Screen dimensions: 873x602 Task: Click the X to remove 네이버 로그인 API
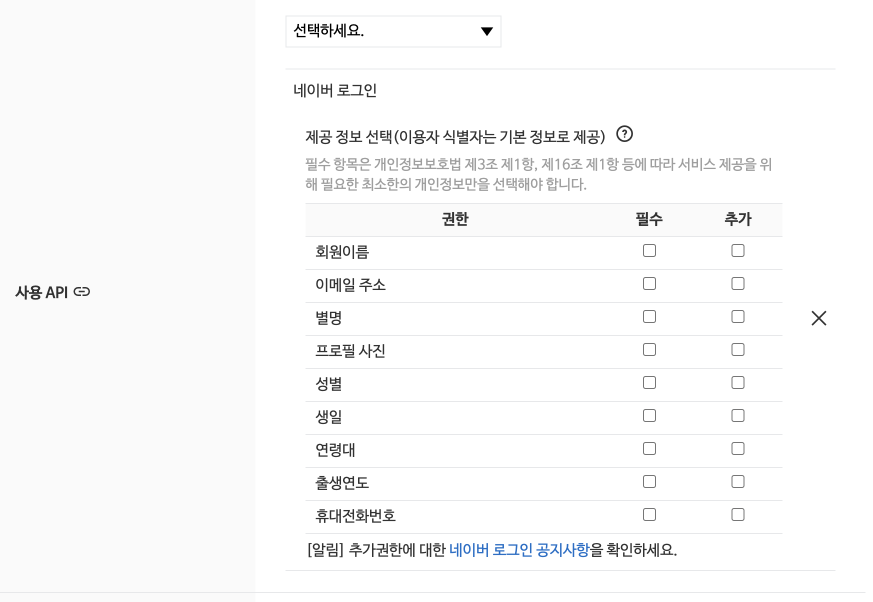click(x=819, y=318)
